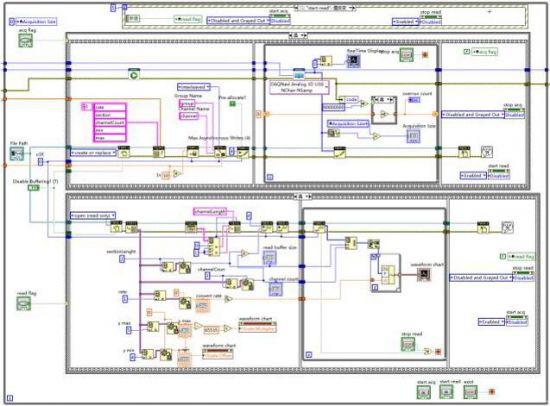This screenshot has height=406, width=550.
Task: Select the acq flag boolean terminal
Action: coord(26,41)
